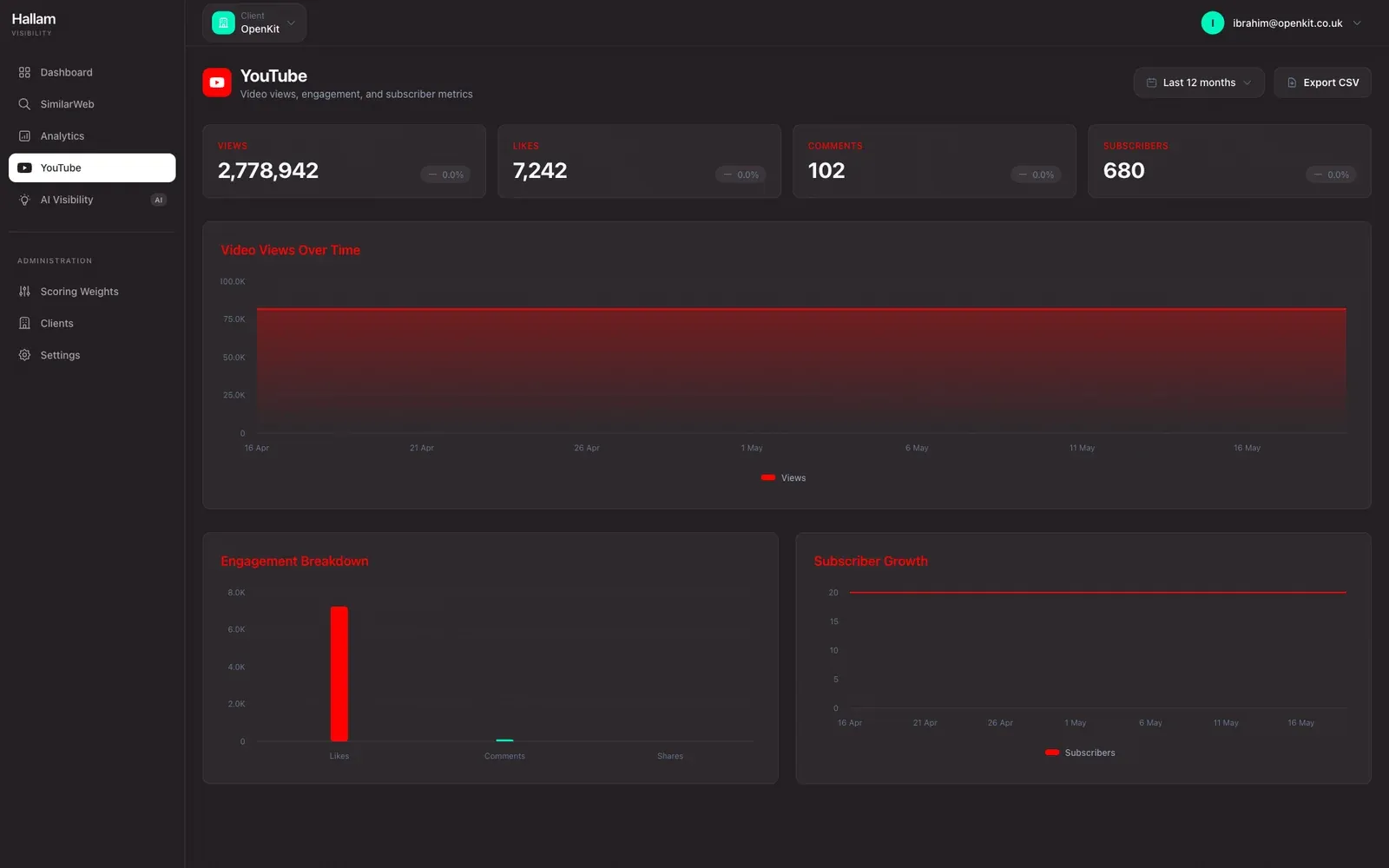This screenshot has height=868, width=1389.
Task: Click the AI Visibility lightbulb icon
Action: (x=24, y=200)
